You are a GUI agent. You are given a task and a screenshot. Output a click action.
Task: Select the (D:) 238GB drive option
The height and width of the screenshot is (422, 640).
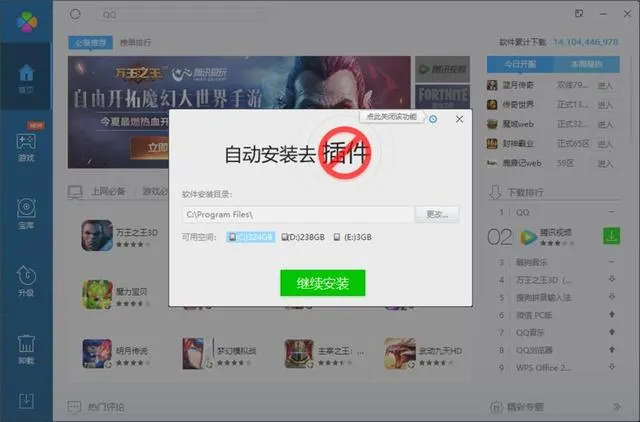(303, 237)
